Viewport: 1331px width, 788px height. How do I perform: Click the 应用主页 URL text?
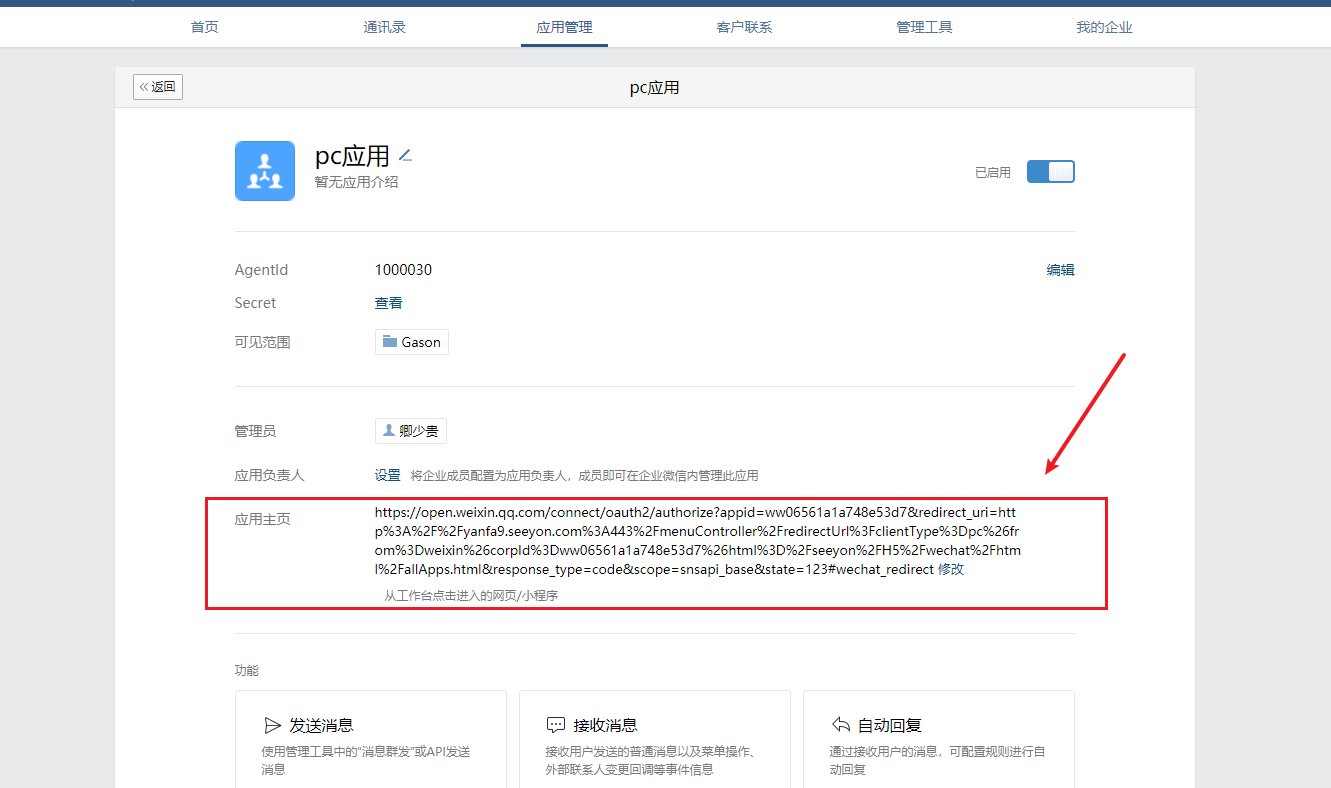click(696, 541)
